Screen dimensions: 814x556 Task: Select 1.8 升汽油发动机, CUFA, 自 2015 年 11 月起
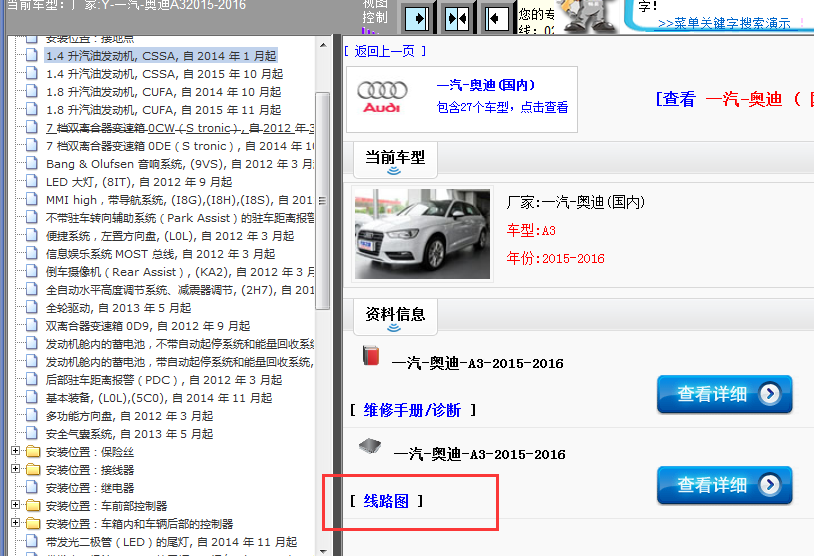(x=164, y=110)
